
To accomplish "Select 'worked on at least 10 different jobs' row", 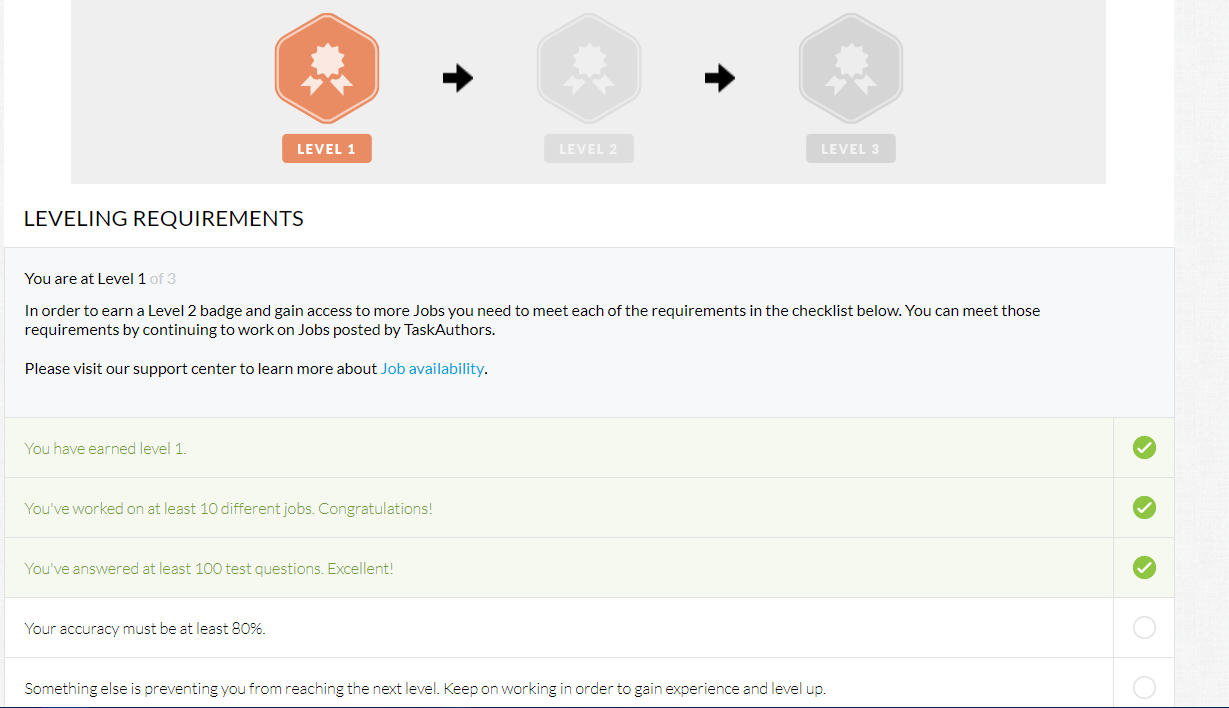I will point(589,508).
